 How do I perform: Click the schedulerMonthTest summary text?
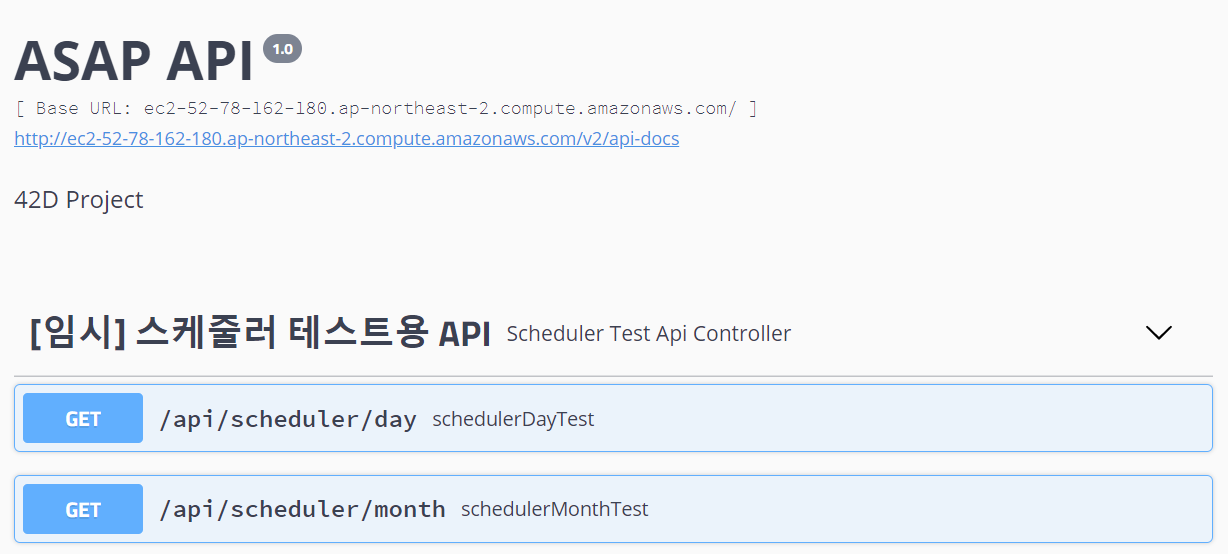click(x=555, y=509)
